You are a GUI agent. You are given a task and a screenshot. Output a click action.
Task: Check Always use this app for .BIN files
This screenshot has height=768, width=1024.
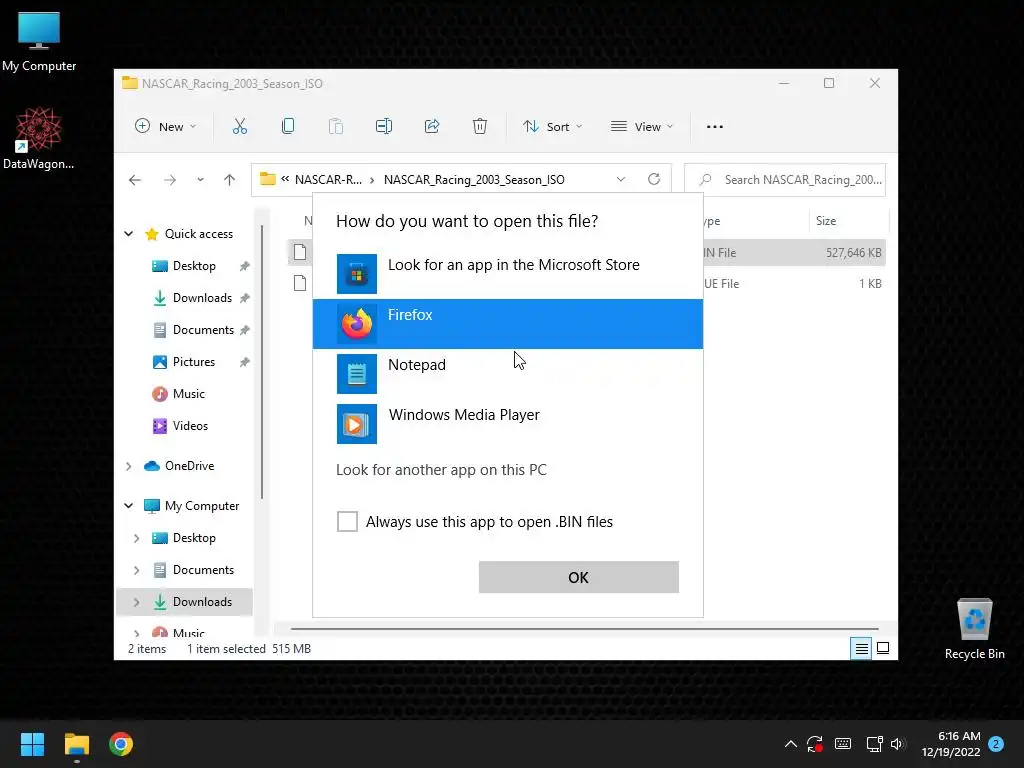[x=347, y=522]
